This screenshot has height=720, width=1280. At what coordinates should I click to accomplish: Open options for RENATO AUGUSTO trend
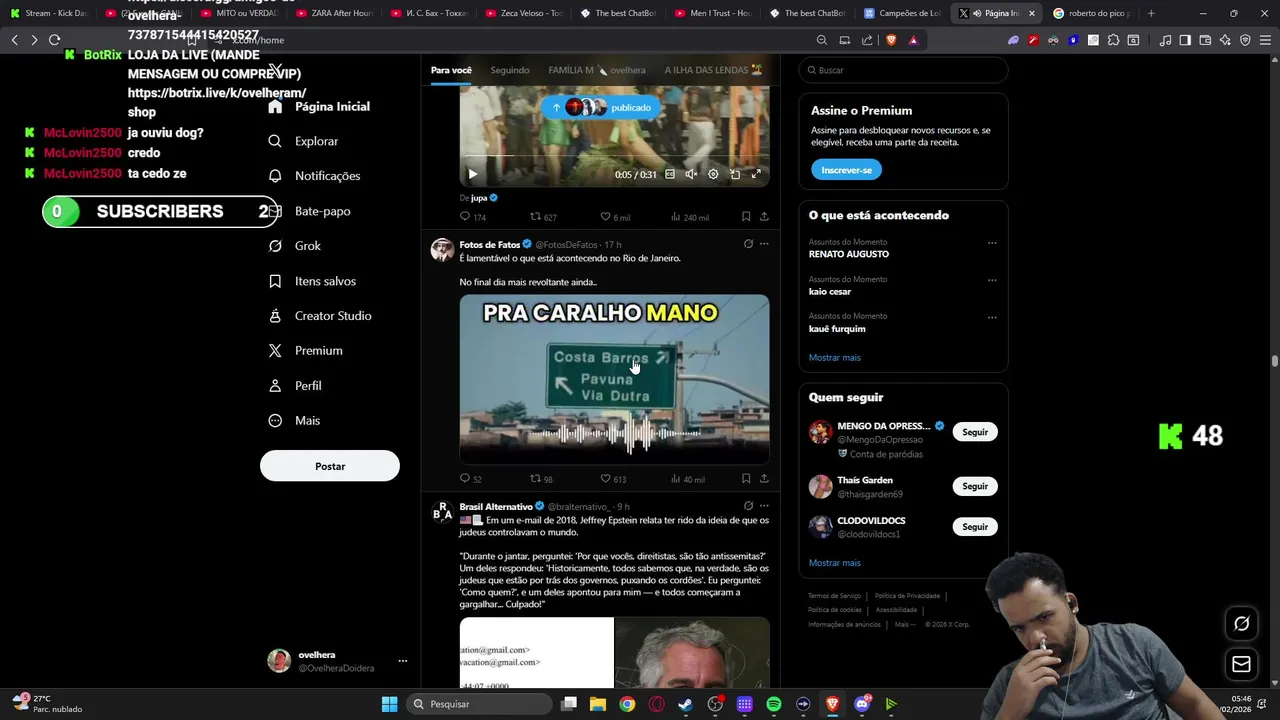tap(992, 243)
